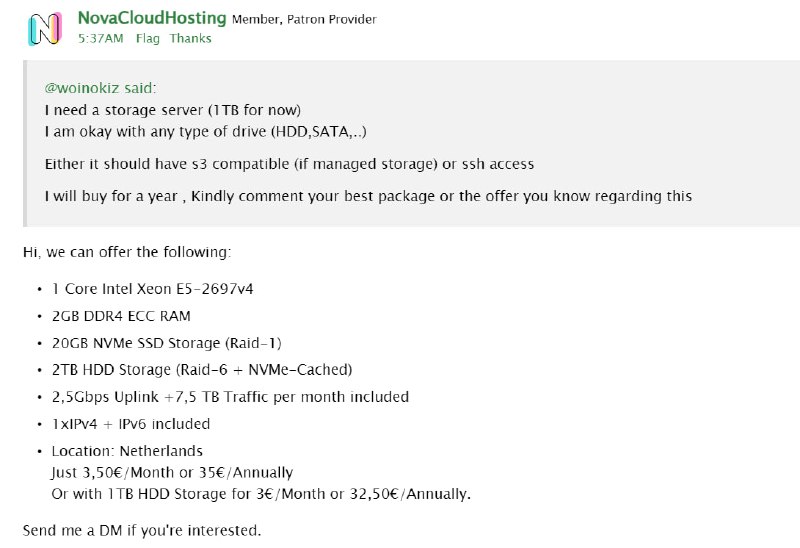Screen dimensions: 800x548
Task: Click the Member, Patron Provider role label
Action: (x=304, y=19)
